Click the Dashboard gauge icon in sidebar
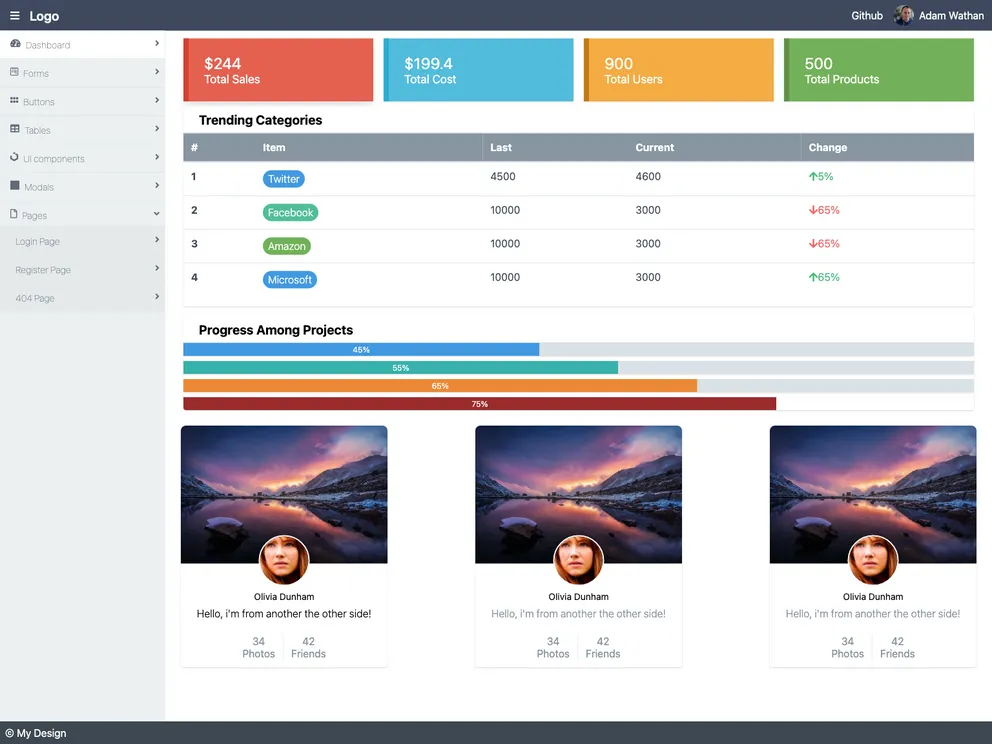Viewport: 992px width, 744px height. pos(15,44)
